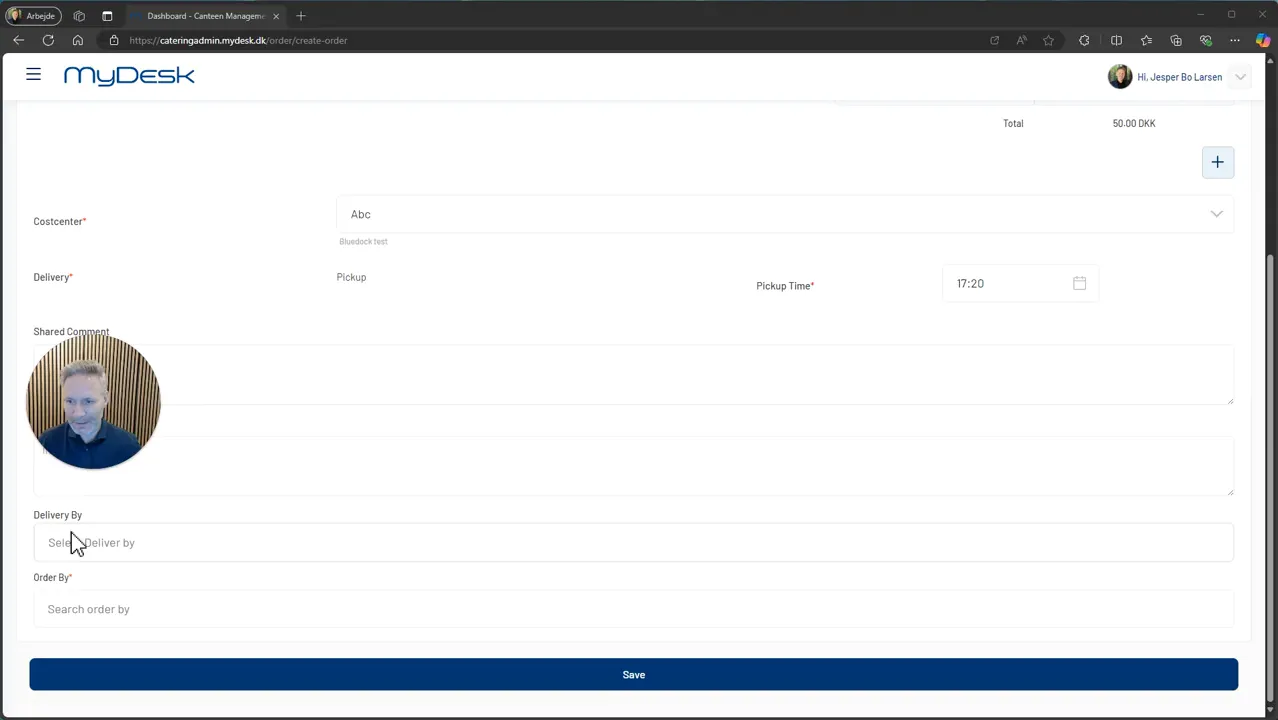Viewport: 1278px width, 720px height.
Task: Expand user account menu chevron
Action: [1240, 77]
